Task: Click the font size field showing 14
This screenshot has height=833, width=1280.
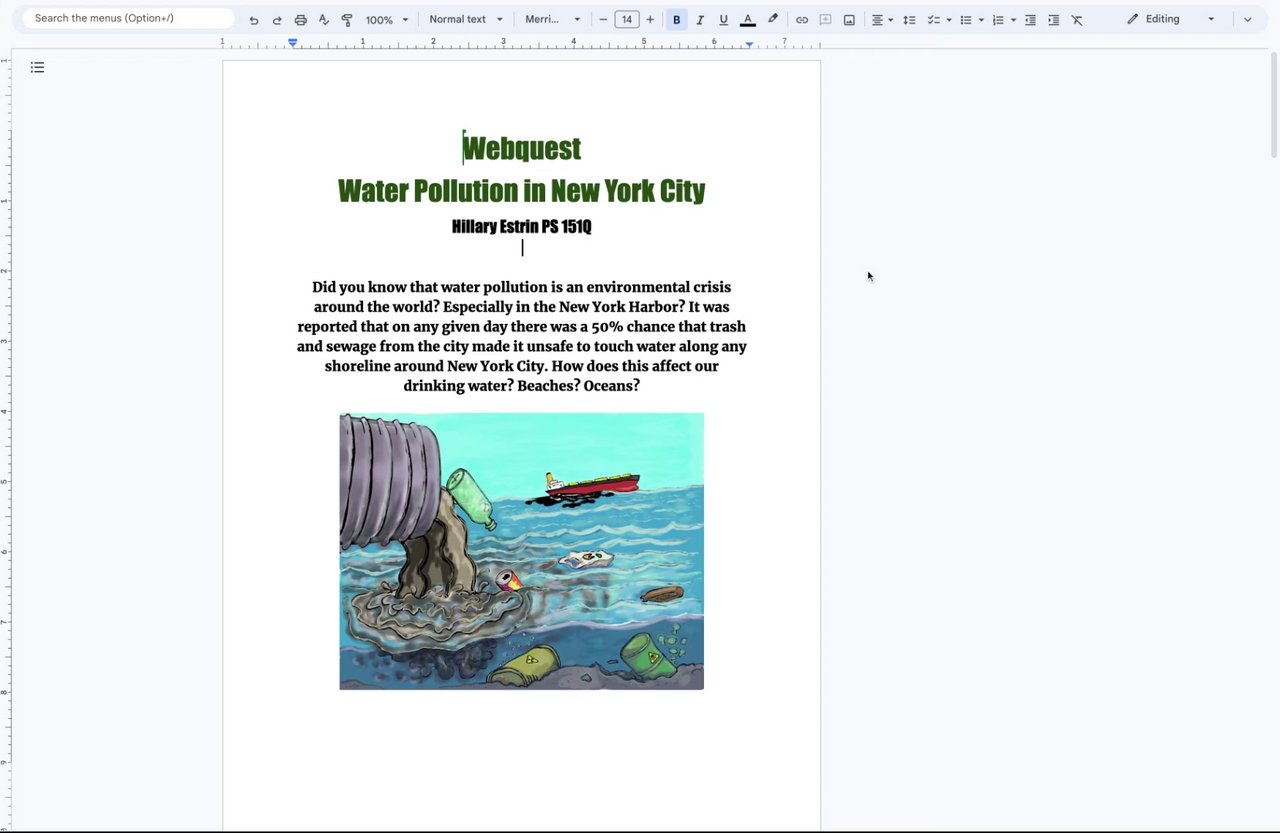Action: click(x=627, y=19)
